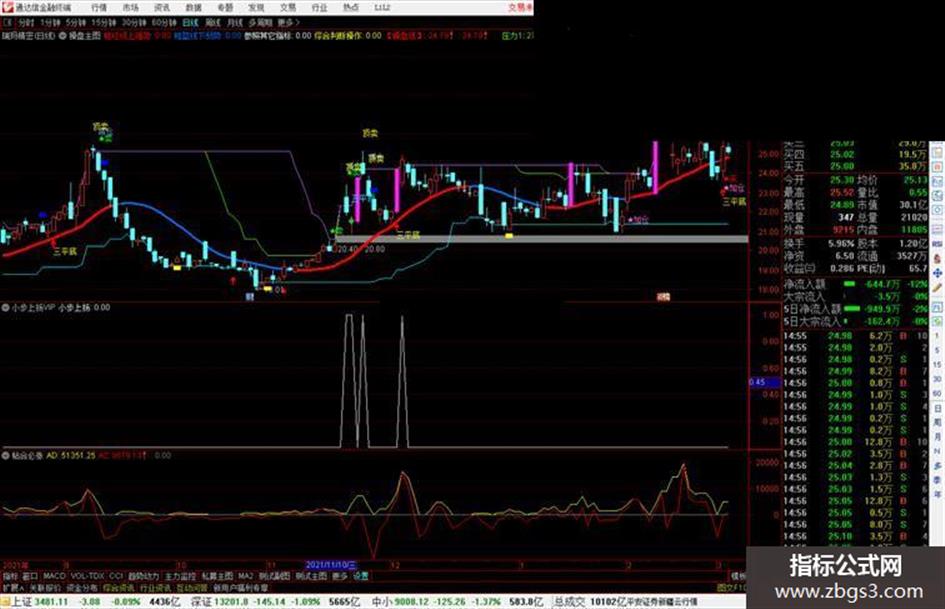
Task: Open the 关联报价 tab
Action: pyautogui.click(x=45, y=587)
